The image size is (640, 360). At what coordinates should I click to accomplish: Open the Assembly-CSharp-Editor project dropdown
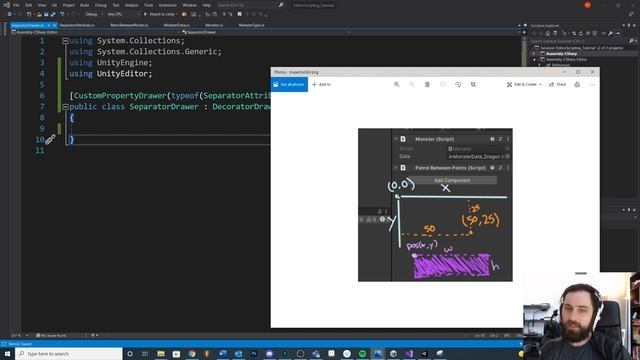(x=96, y=32)
